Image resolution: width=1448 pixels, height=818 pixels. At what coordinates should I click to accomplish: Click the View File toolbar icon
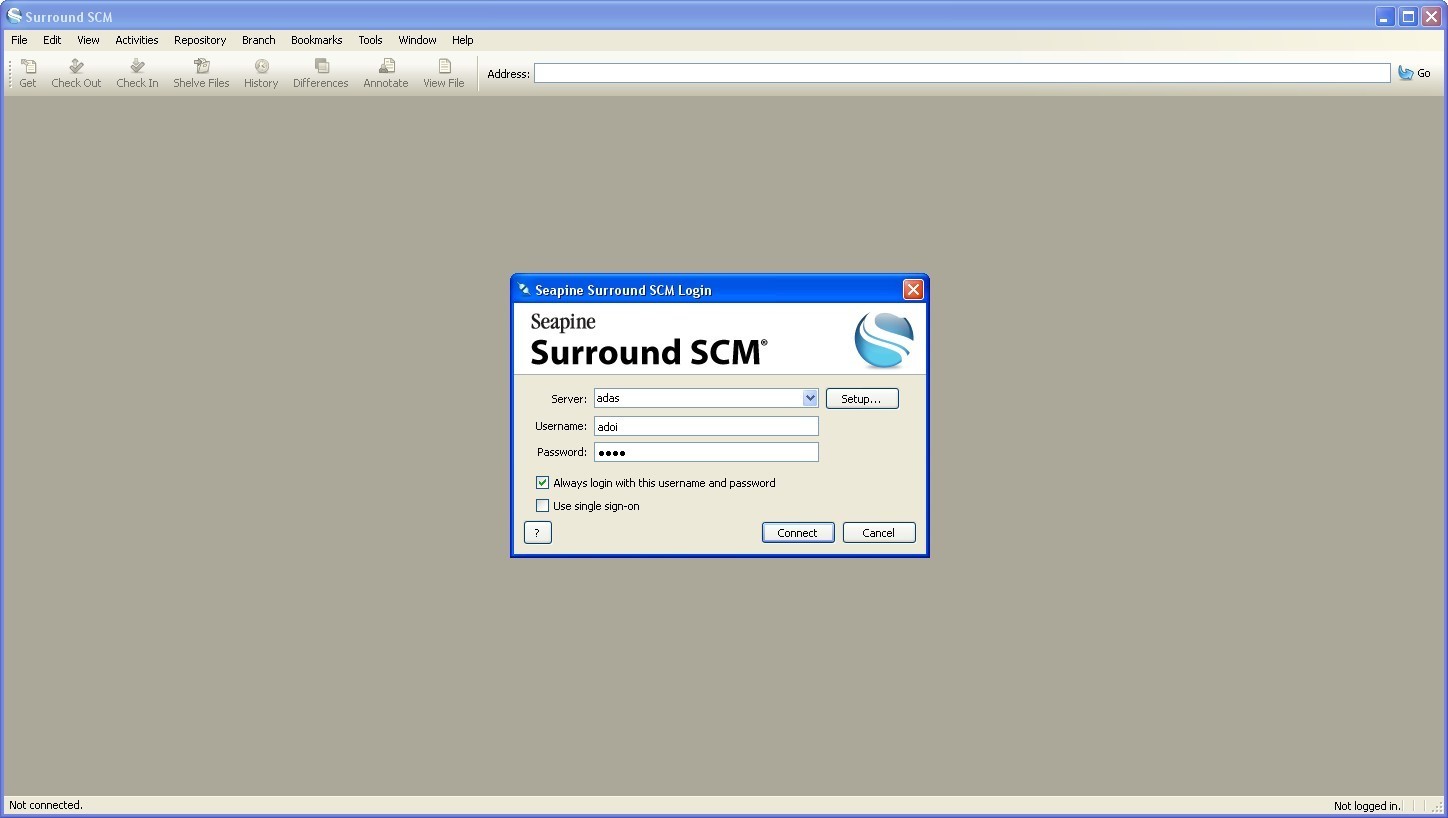(444, 73)
